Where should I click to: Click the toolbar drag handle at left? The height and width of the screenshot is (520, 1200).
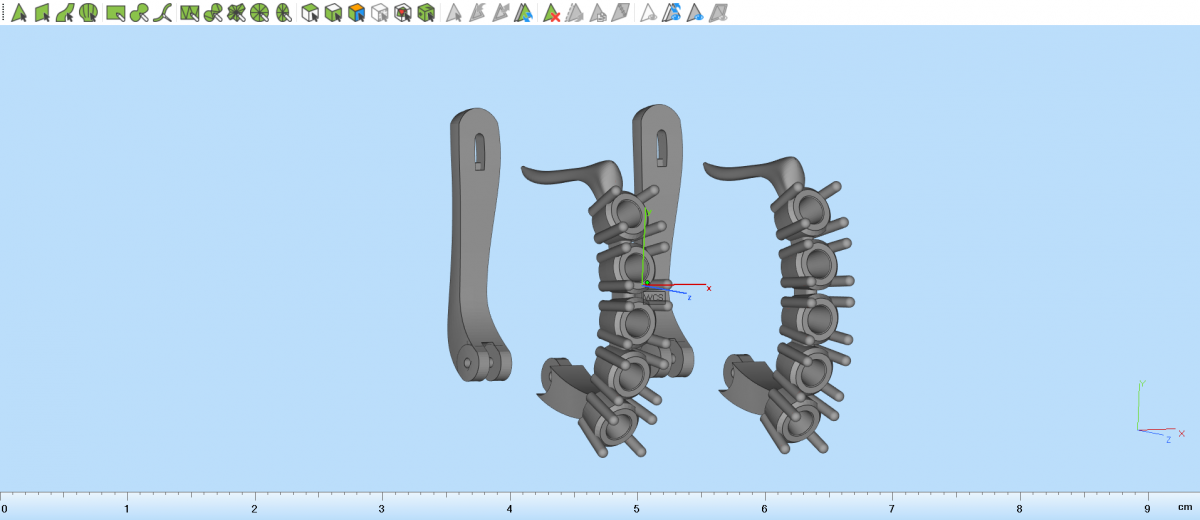(3, 13)
